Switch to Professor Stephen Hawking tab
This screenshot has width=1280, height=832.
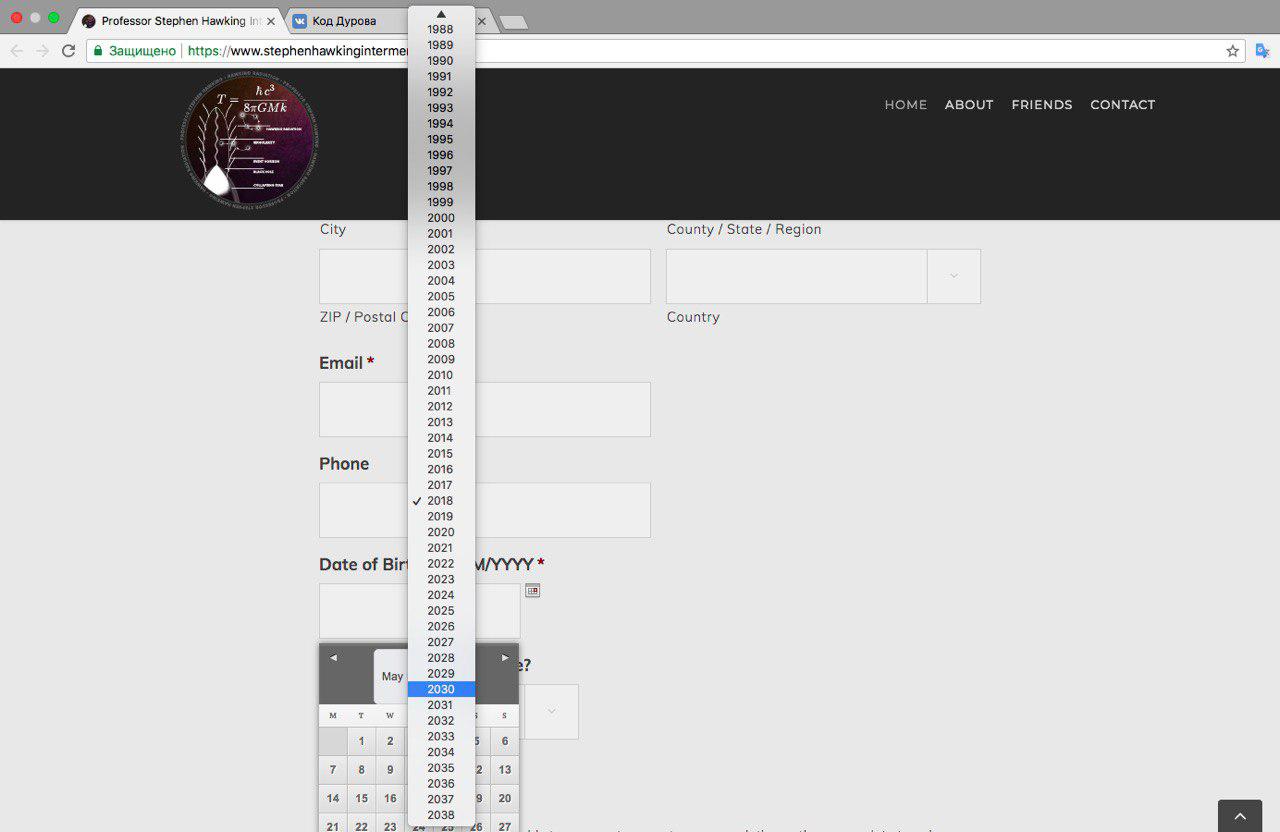[x=180, y=21]
